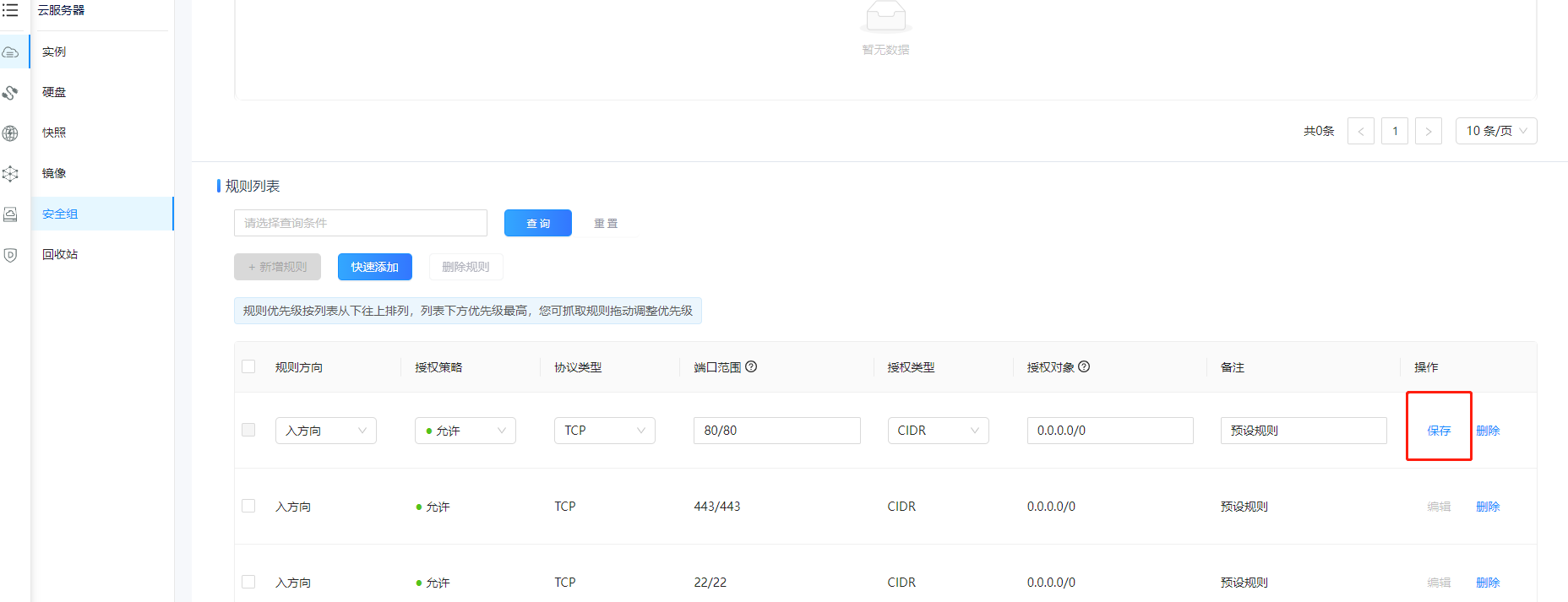Select the shield security sidebar icon
This screenshot has width=1568, height=602.
(10, 255)
